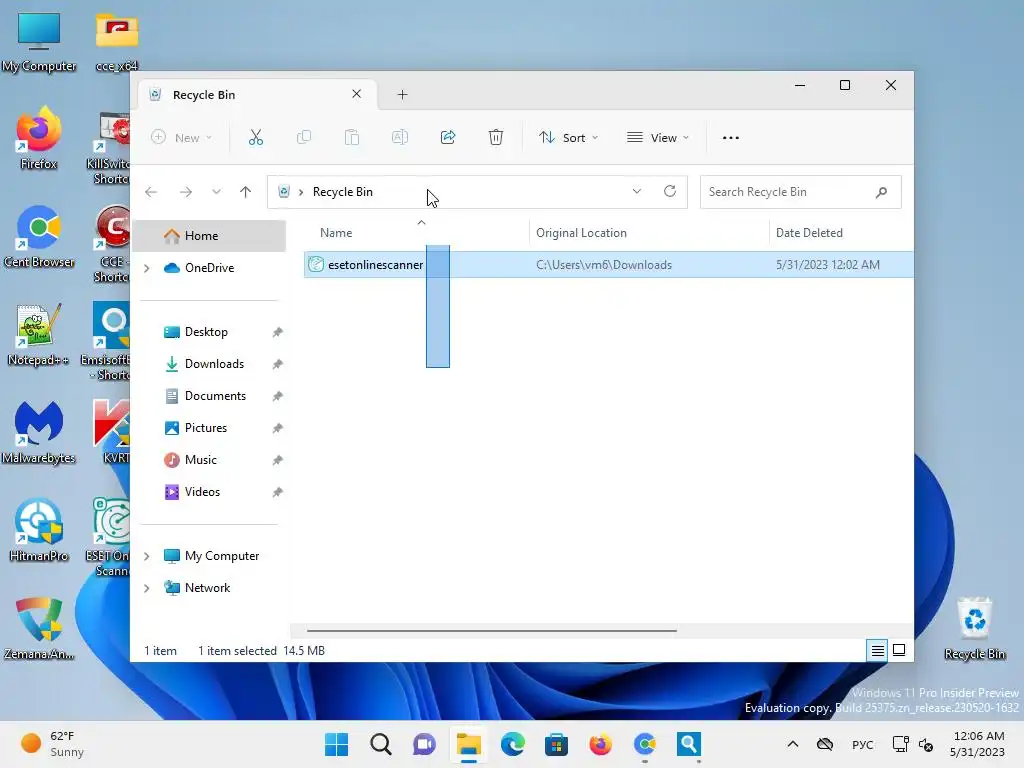Open taskbar Search
Viewport: 1024px width, 768px height.
(x=381, y=744)
